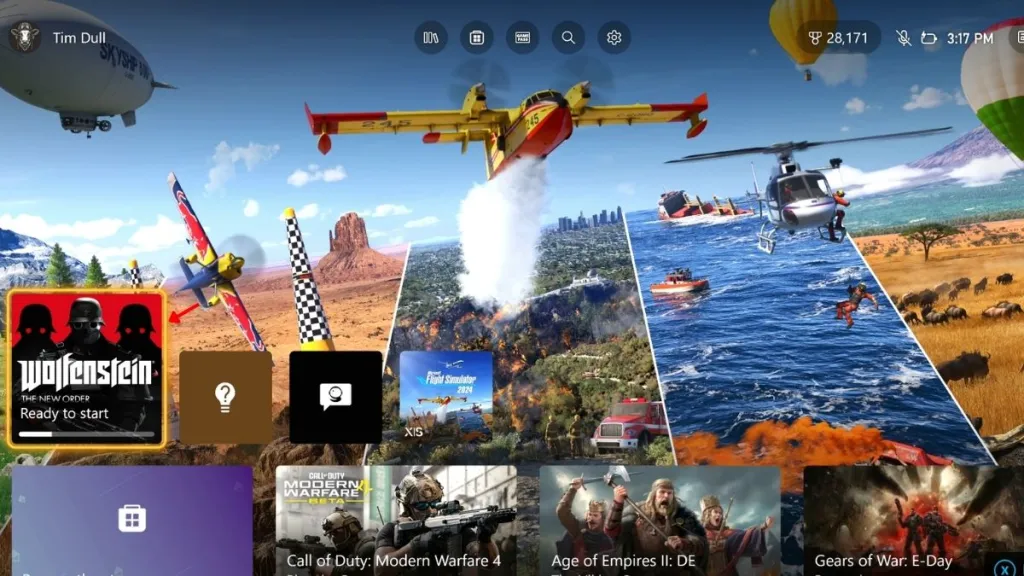Open the black feedback chat tile
The image size is (1024, 576).
(336, 397)
